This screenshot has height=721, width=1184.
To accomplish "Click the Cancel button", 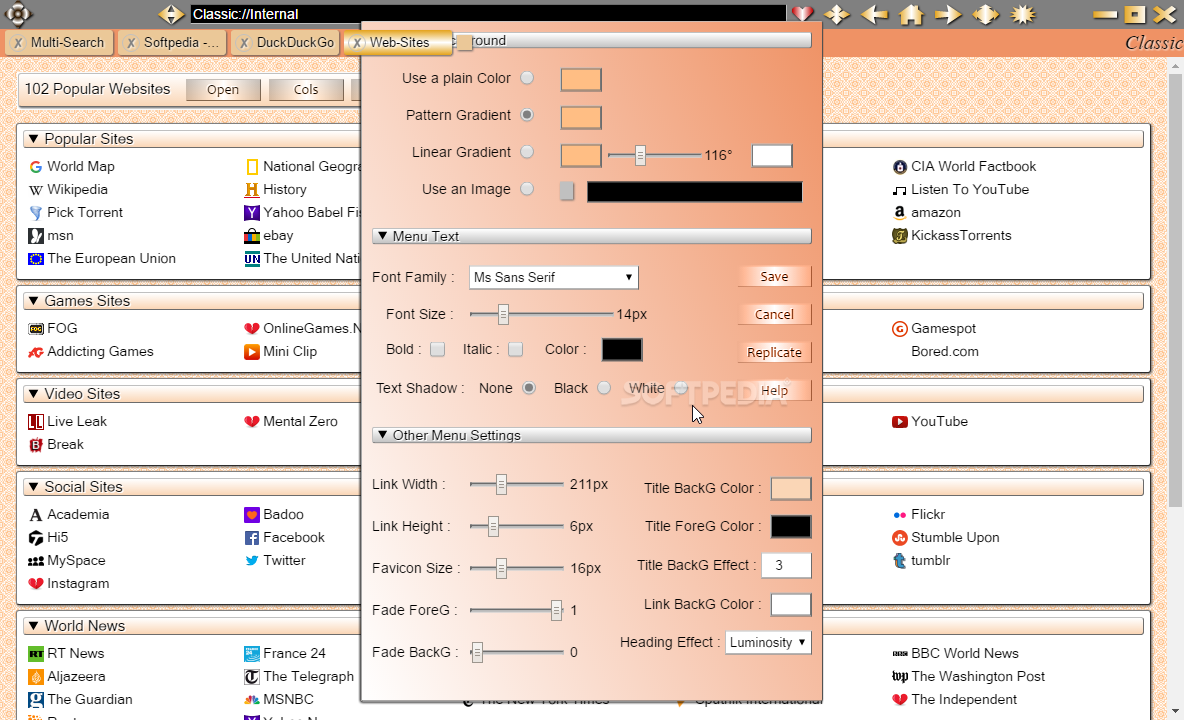I will [x=774, y=315].
